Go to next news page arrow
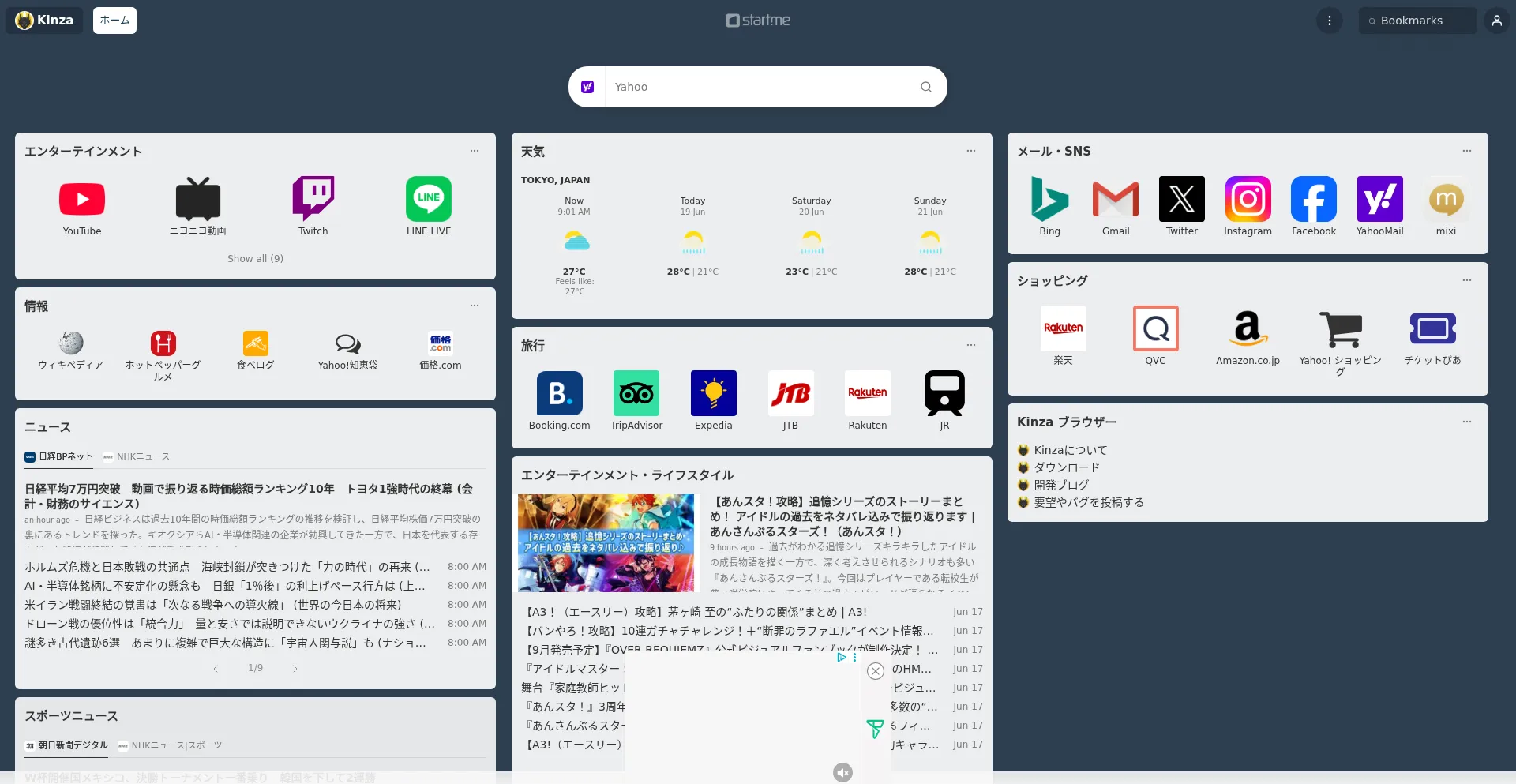1516x784 pixels. pos(295,669)
